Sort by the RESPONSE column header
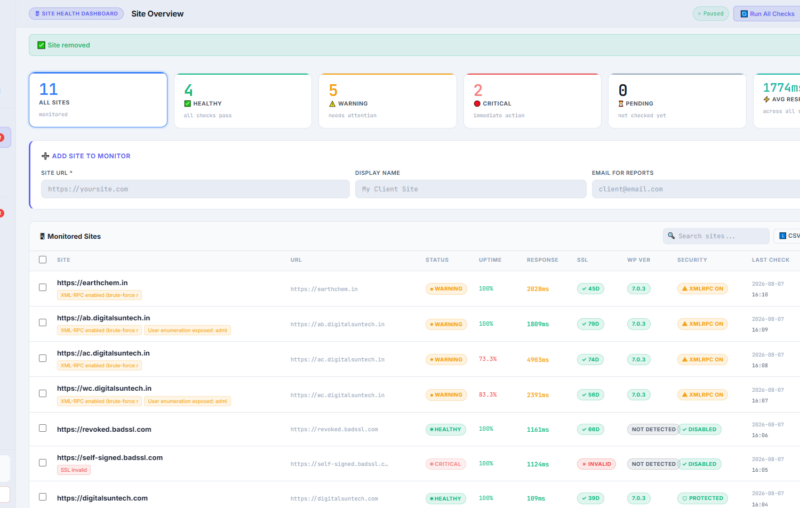Image resolution: width=800 pixels, height=508 pixels. (542, 260)
